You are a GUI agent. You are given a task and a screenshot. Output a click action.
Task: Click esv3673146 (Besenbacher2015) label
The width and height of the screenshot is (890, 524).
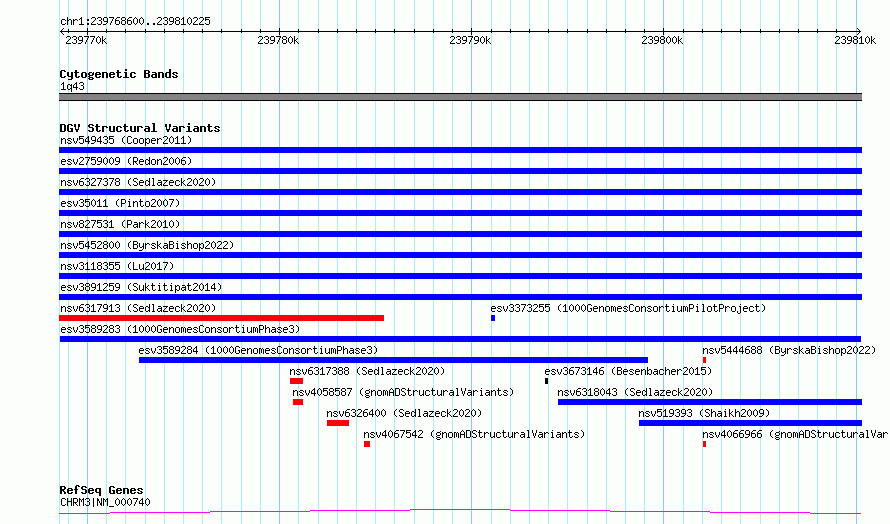(628, 371)
